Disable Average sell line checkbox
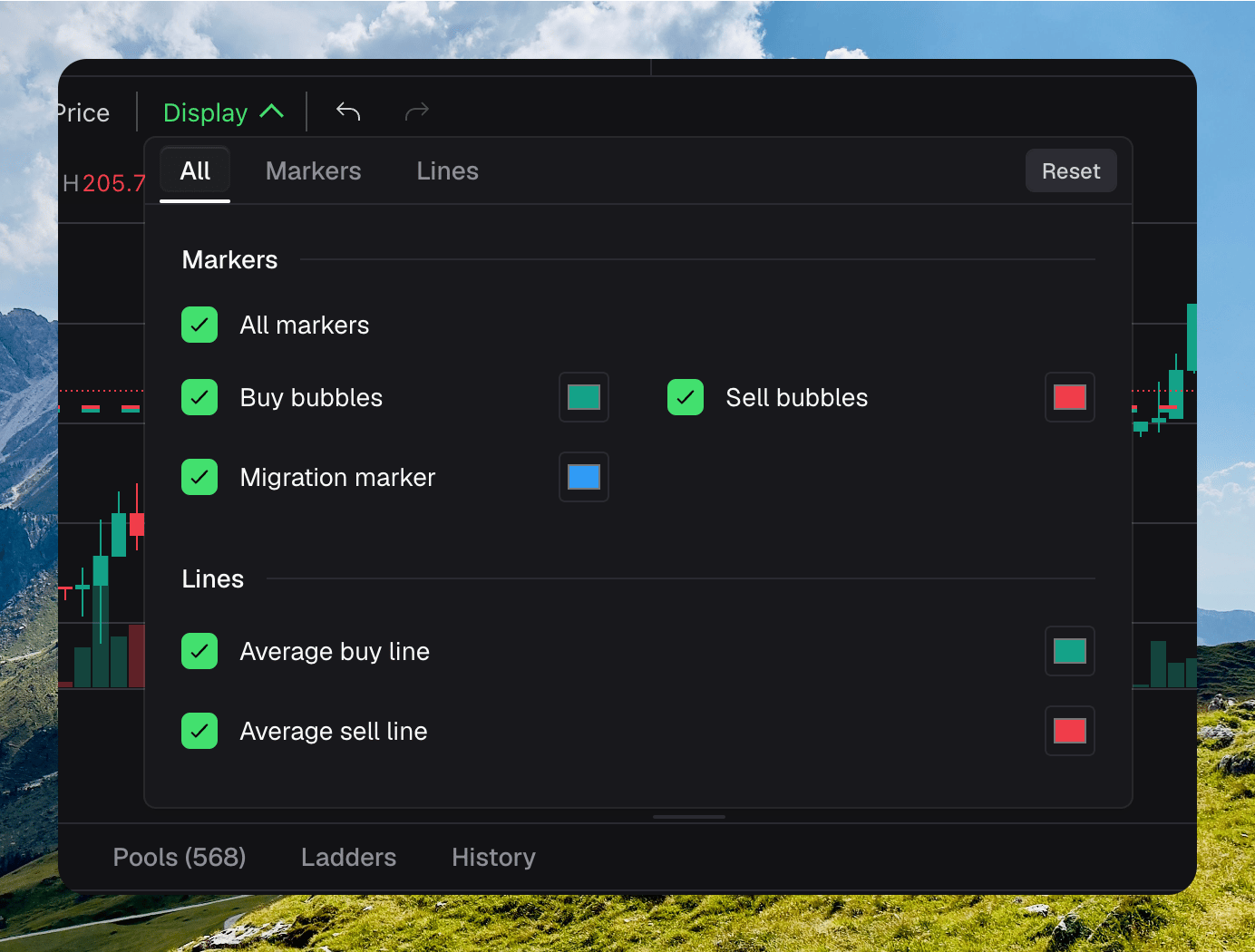Viewport: 1255px width, 952px height. click(199, 731)
